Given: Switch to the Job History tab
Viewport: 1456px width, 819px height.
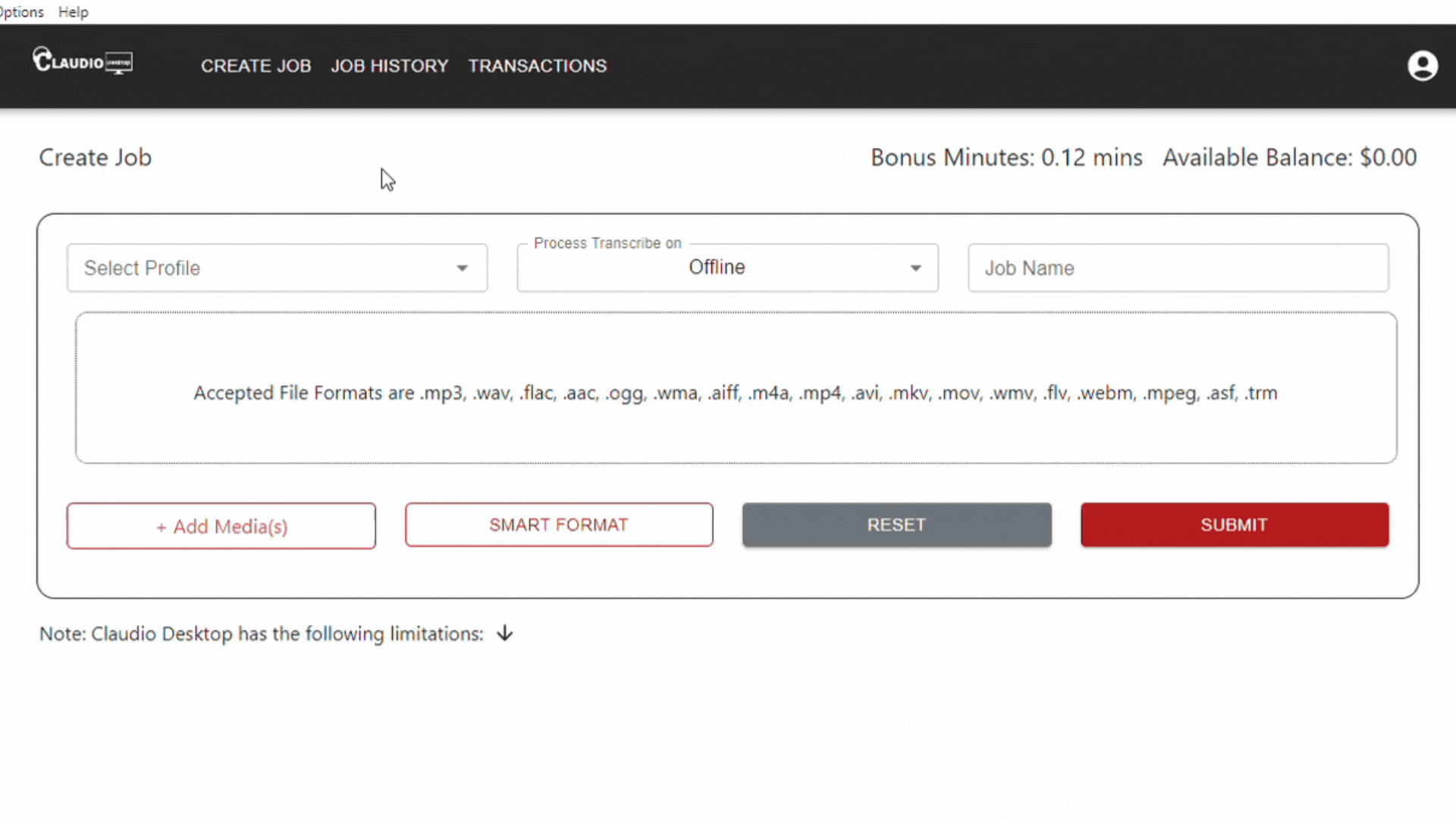Looking at the screenshot, I should pos(389,66).
